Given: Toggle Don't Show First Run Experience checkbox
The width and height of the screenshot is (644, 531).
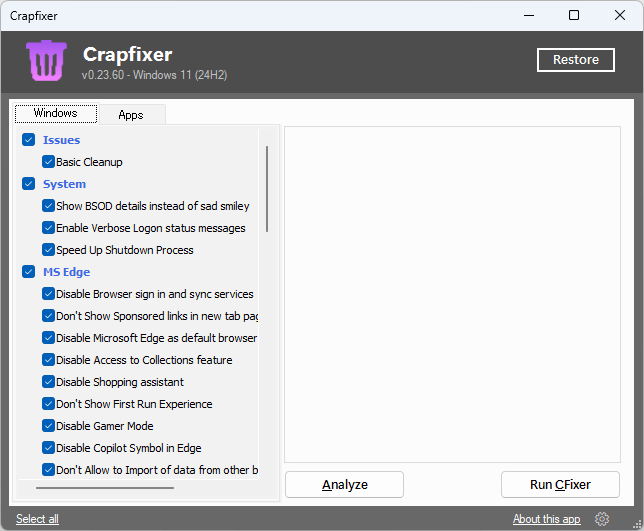Looking at the screenshot, I should [x=48, y=404].
